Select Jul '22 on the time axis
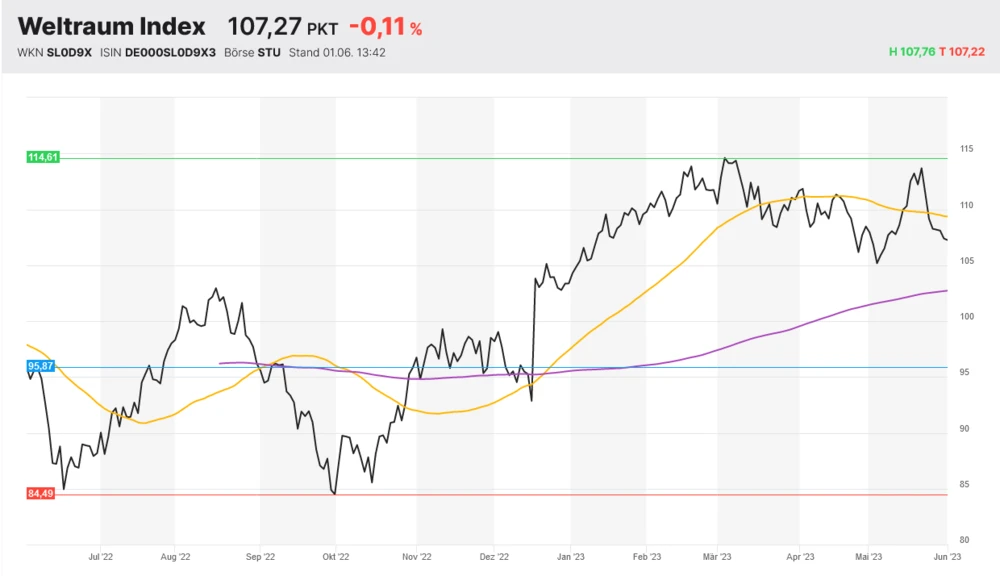 [x=100, y=557]
